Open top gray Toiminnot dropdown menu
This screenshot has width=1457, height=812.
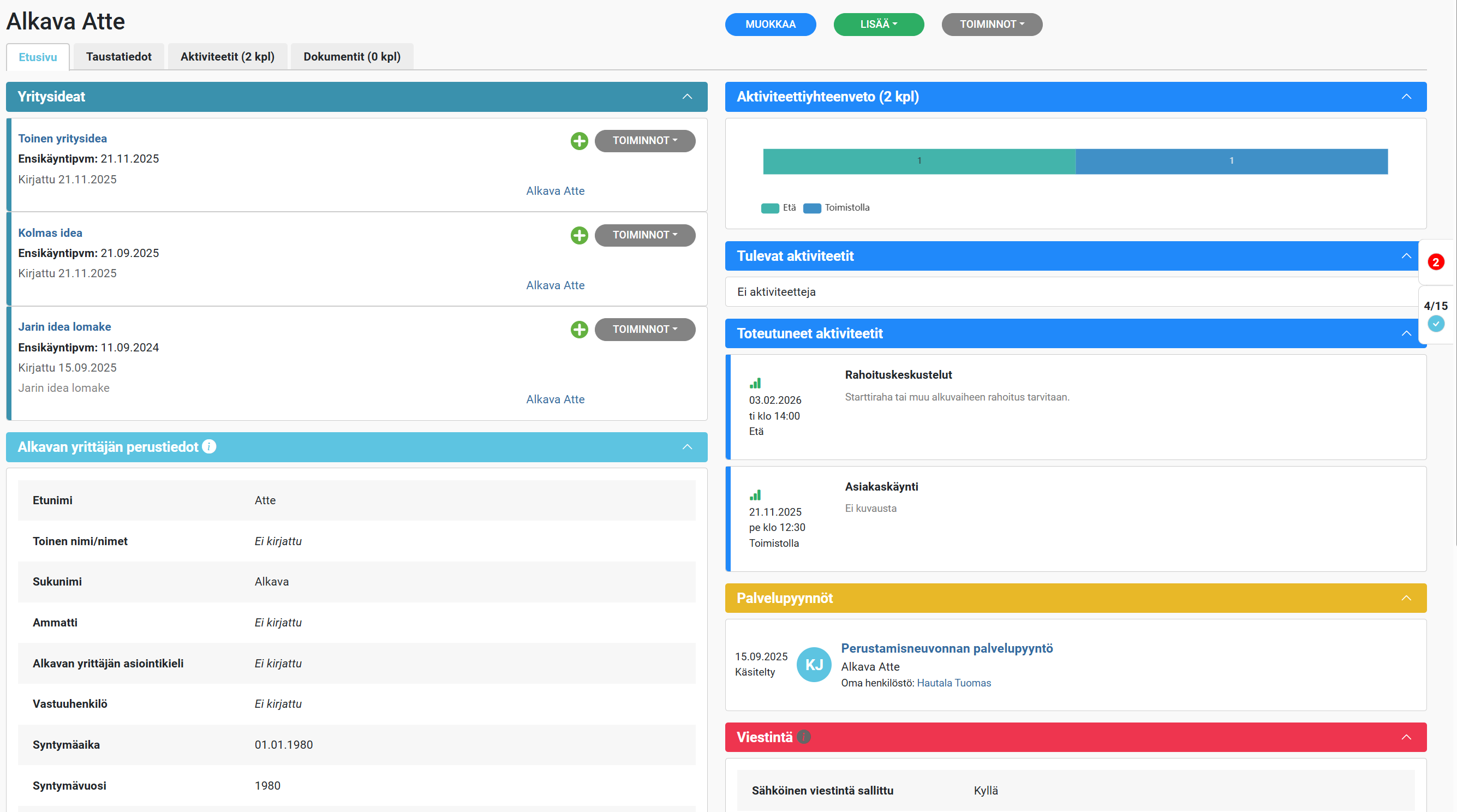[x=992, y=25]
